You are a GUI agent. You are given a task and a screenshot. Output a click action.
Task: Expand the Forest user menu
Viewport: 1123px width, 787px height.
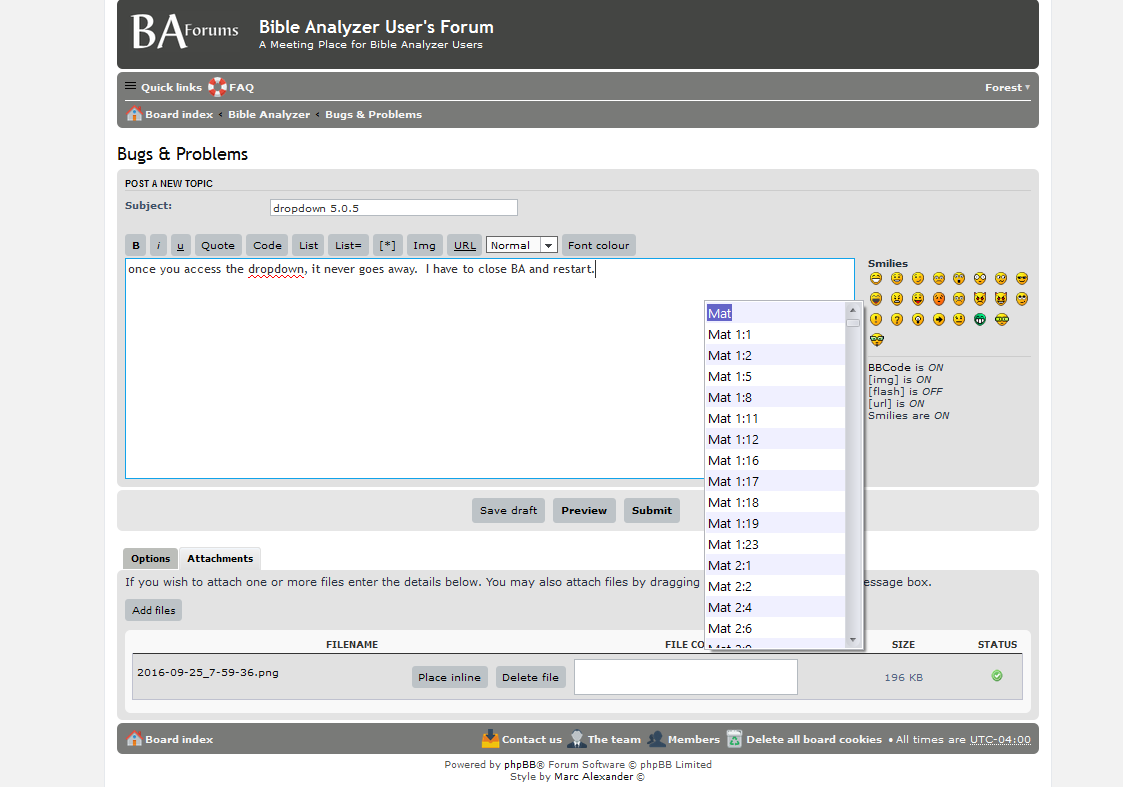click(1007, 87)
